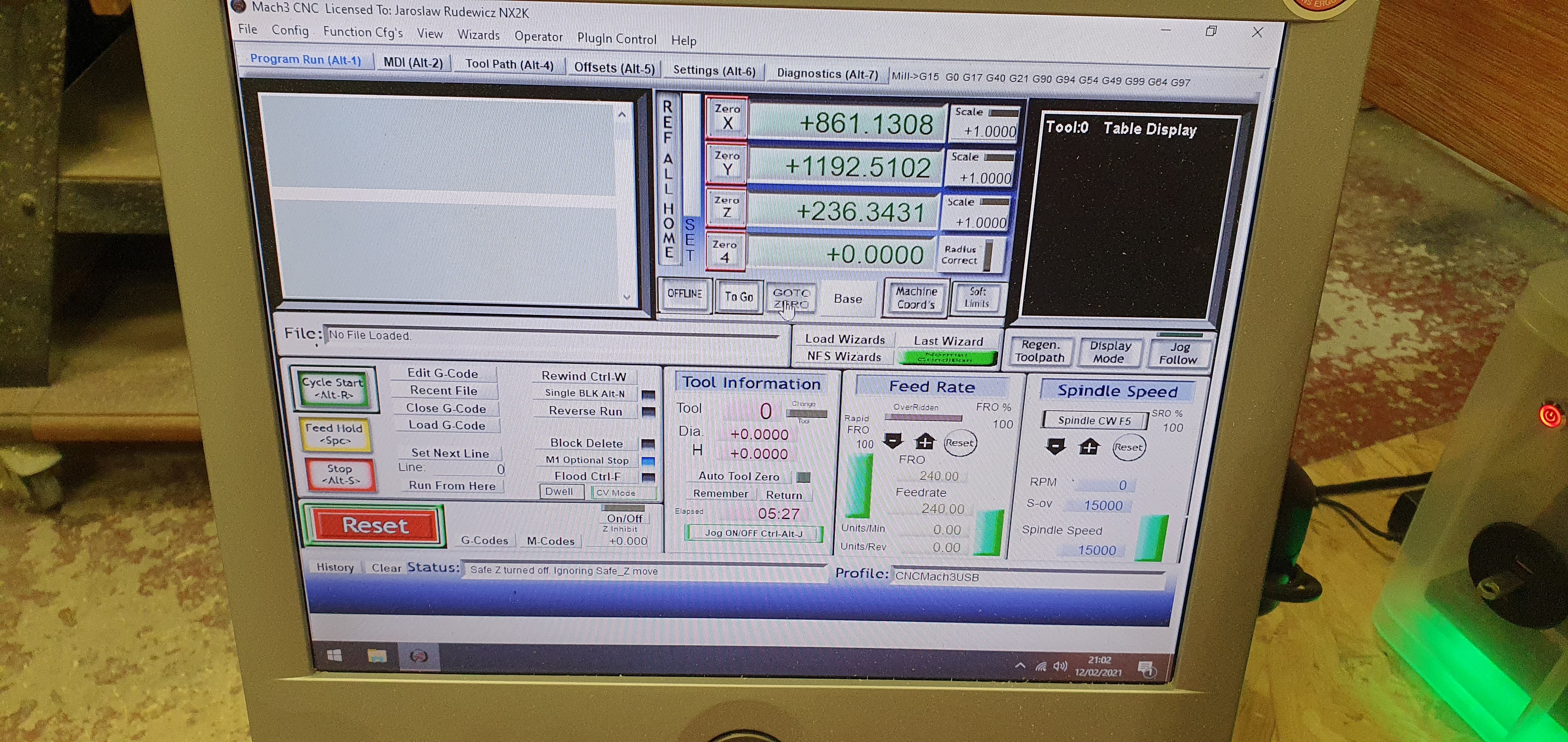Click Display Mode button
The height and width of the screenshot is (742, 1568).
[1109, 352]
